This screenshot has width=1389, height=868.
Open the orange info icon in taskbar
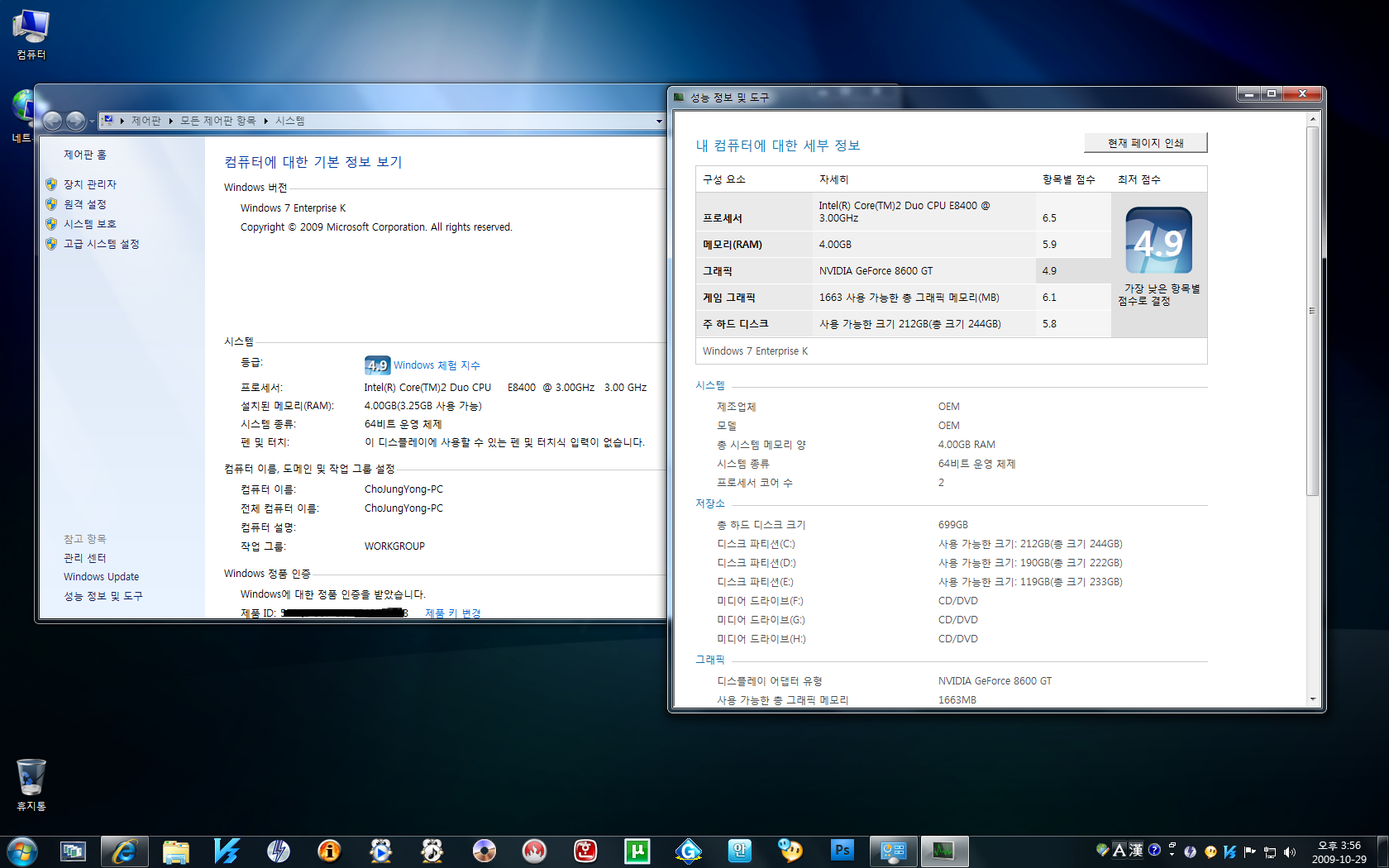tap(329, 851)
